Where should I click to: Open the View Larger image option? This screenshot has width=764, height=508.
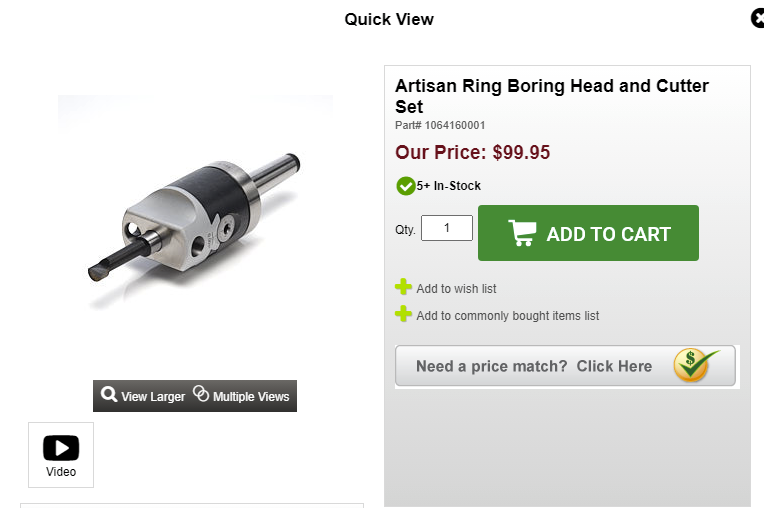click(x=143, y=395)
